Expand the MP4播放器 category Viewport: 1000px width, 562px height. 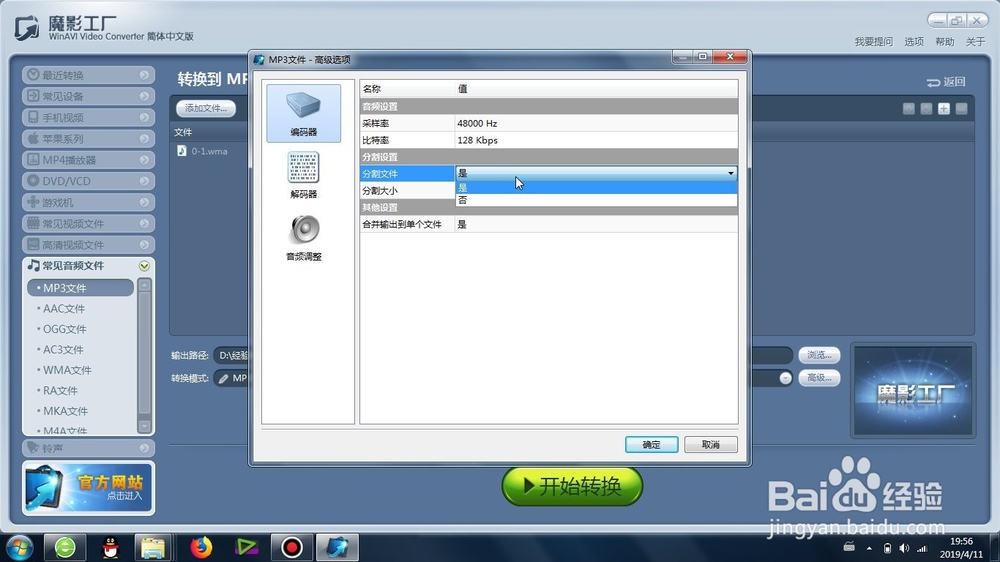pos(89,159)
